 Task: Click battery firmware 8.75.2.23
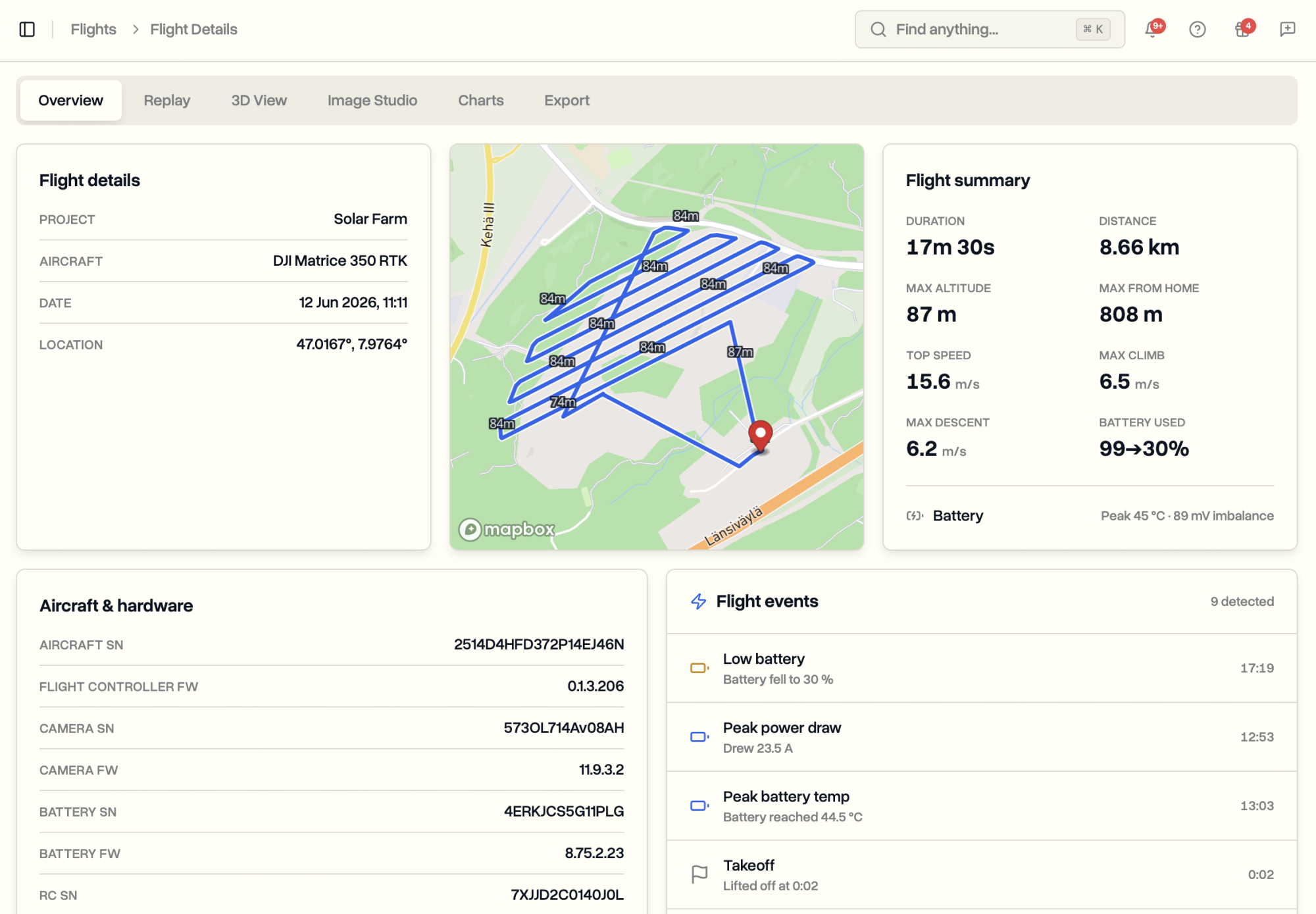click(594, 853)
